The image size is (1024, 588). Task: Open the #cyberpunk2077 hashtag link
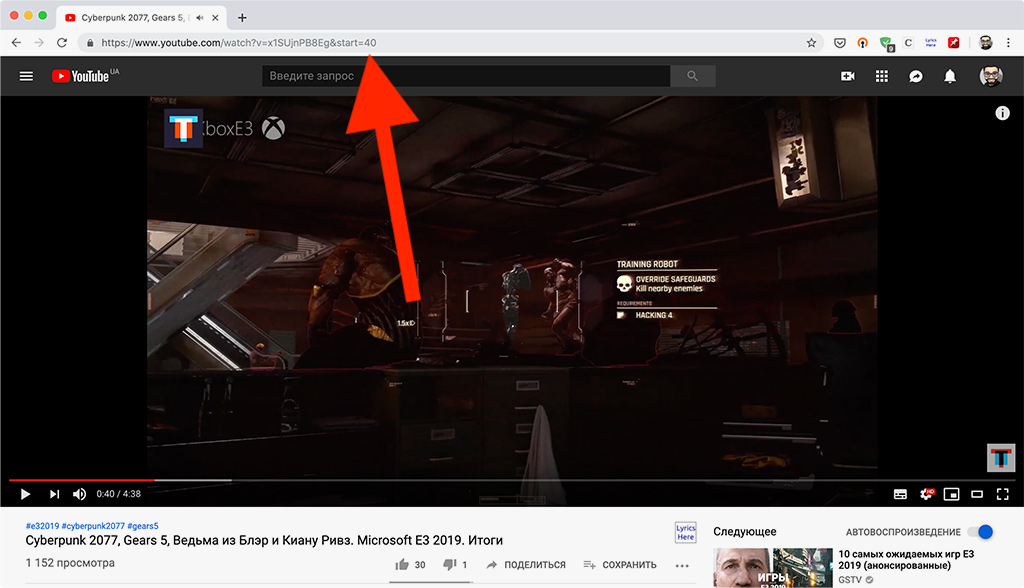point(93,526)
